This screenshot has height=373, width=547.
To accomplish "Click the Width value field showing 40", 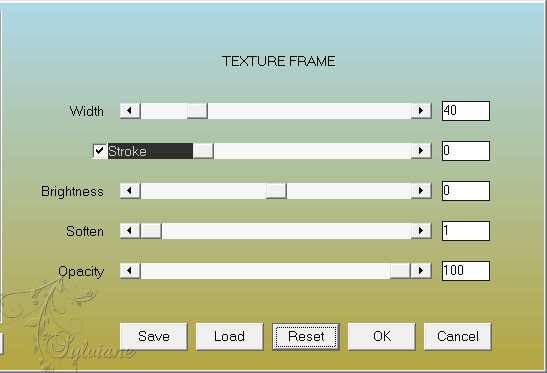I will (466, 111).
